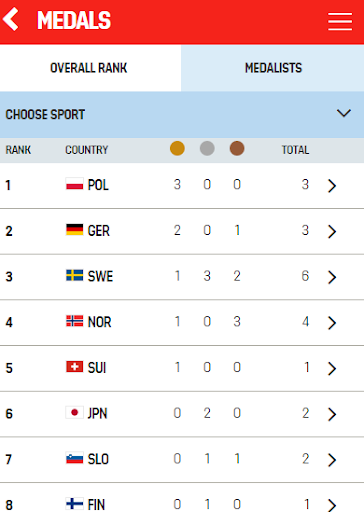
Task: Expand the POL row chevron
Action: (332, 186)
